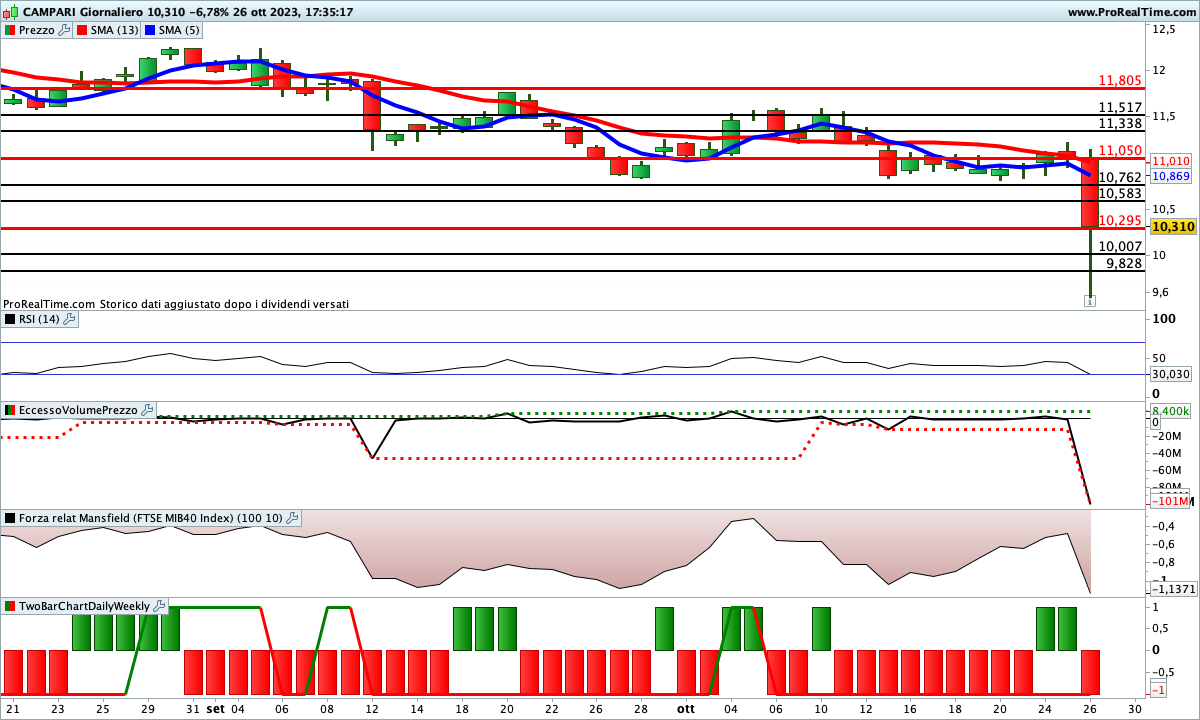1200x720 pixels.
Task: Open RSI (14) settings wrench
Action: coord(68,319)
